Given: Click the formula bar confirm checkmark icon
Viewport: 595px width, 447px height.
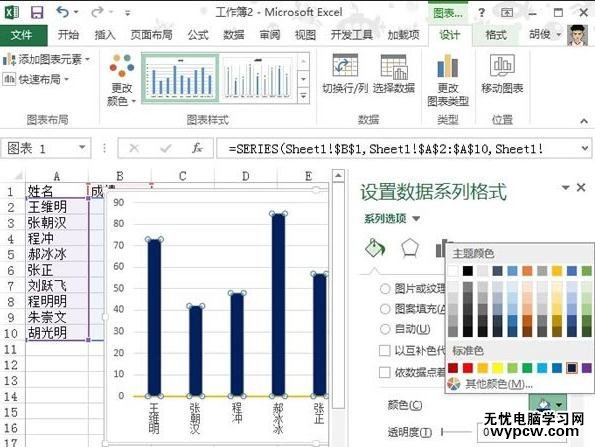Looking at the screenshot, I should (166, 148).
